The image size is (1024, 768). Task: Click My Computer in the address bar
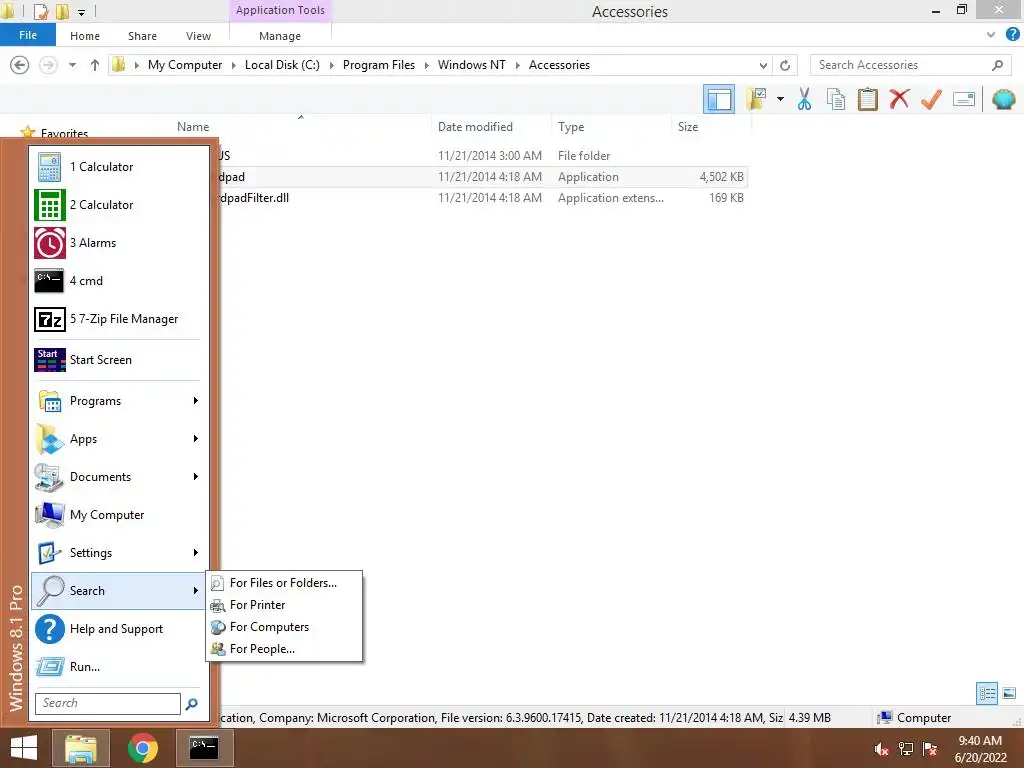pos(185,65)
